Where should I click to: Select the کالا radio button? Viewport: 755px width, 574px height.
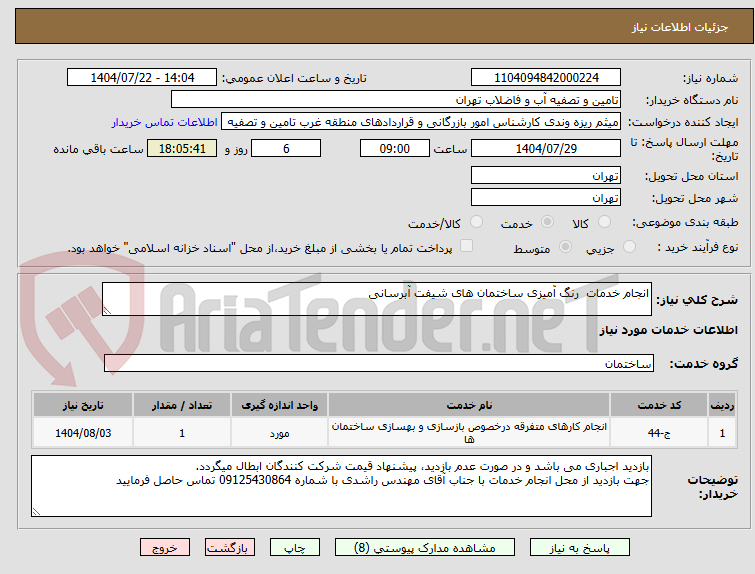(604, 222)
